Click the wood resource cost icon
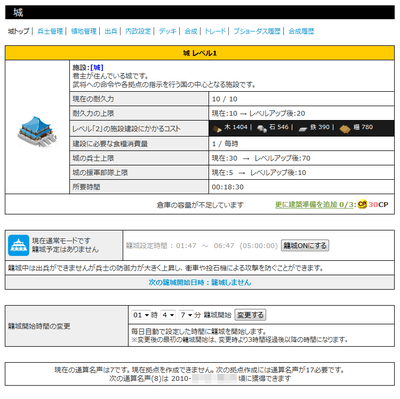This screenshot has width=400, height=399. [217, 129]
